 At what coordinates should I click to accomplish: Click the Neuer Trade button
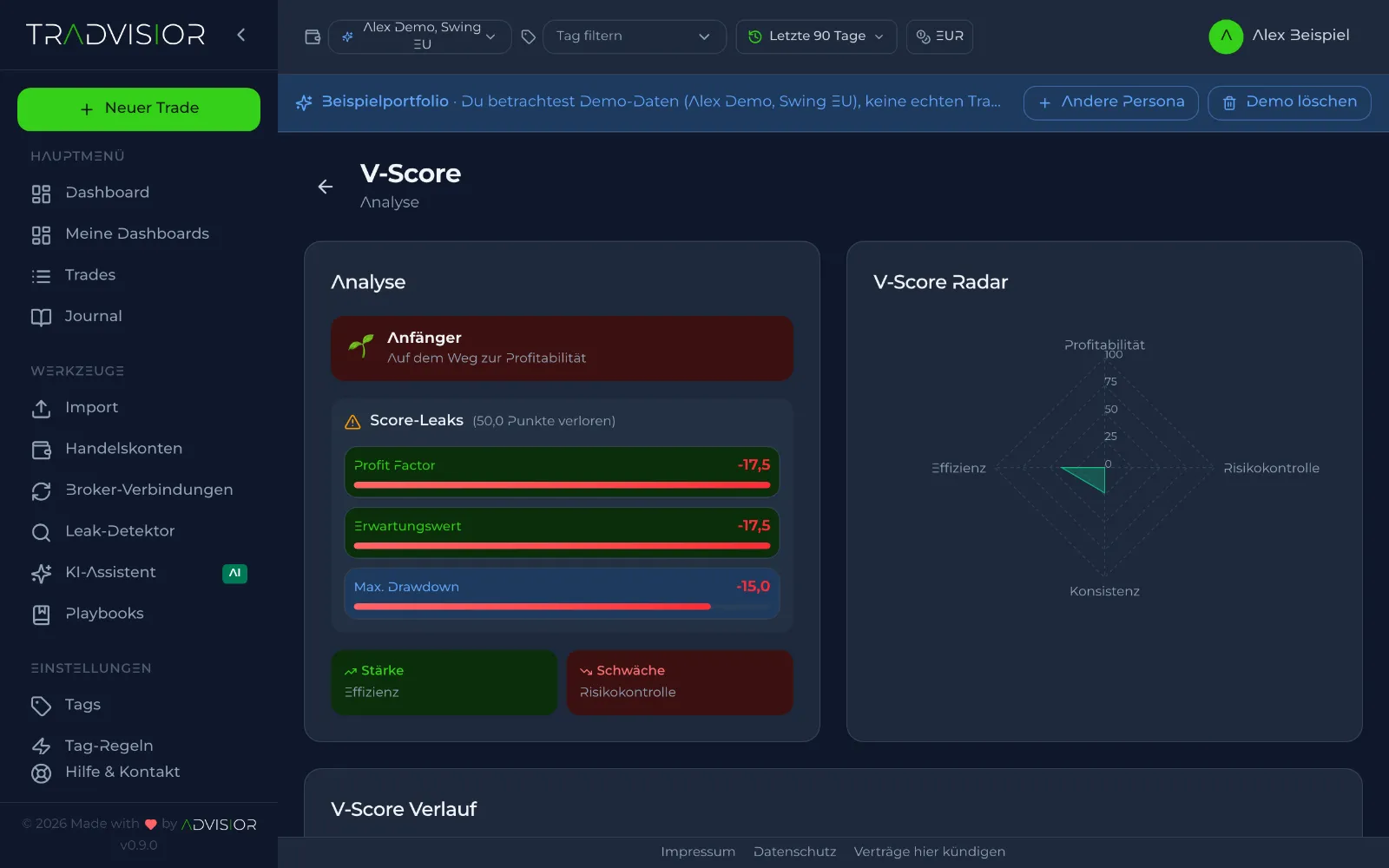tap(139, 109)
